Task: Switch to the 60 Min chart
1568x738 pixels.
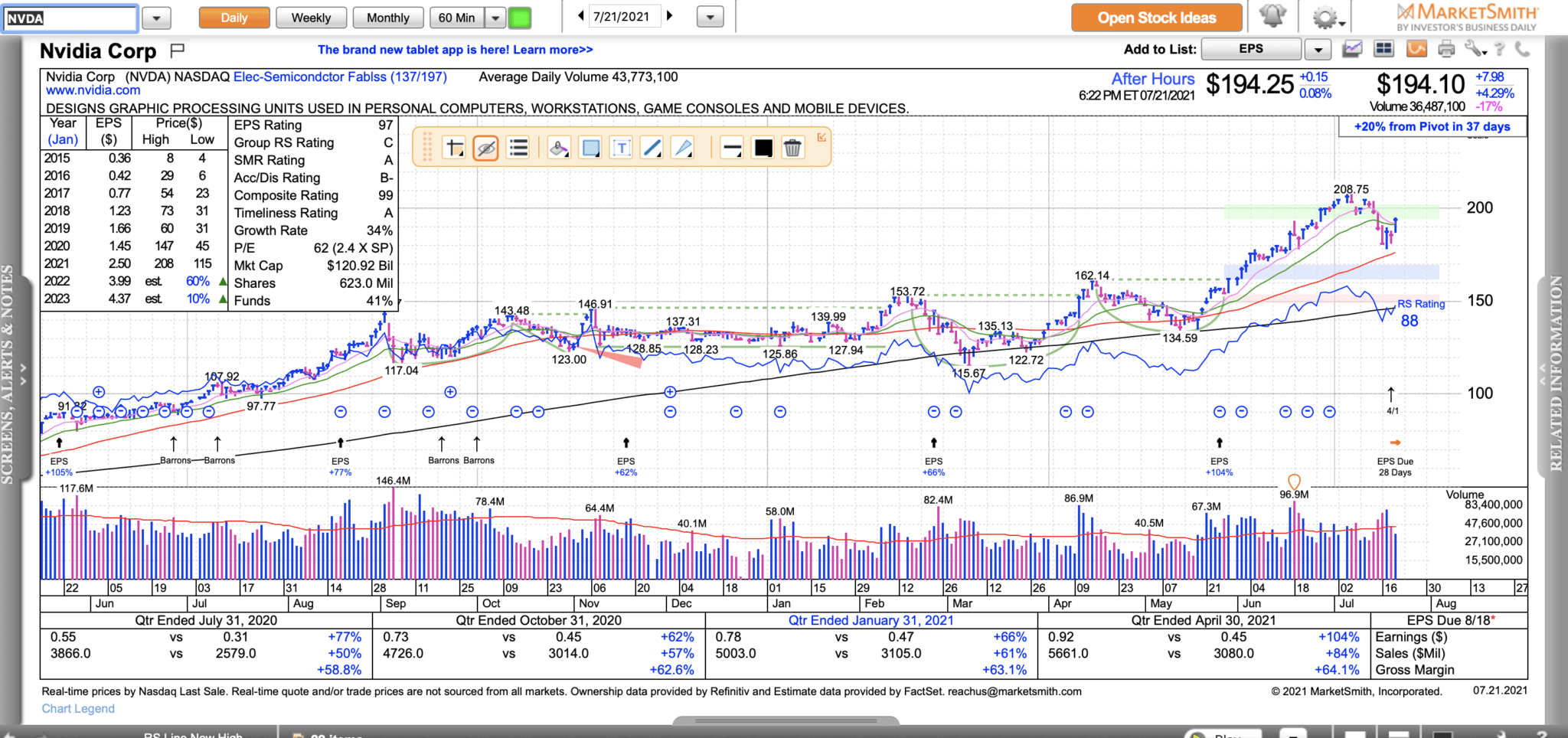Action: (457, 18)
